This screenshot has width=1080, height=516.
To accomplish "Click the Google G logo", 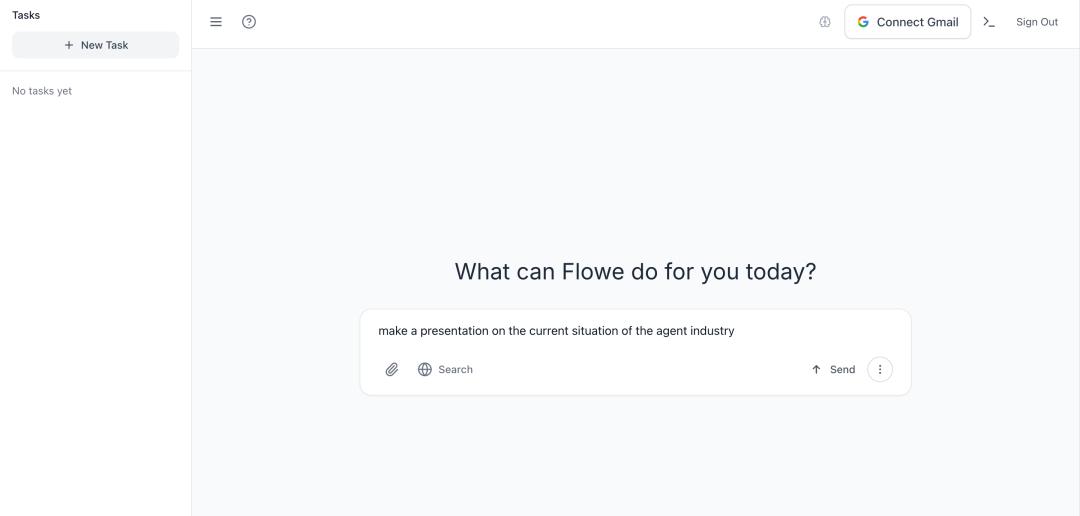I will (863, 22).
